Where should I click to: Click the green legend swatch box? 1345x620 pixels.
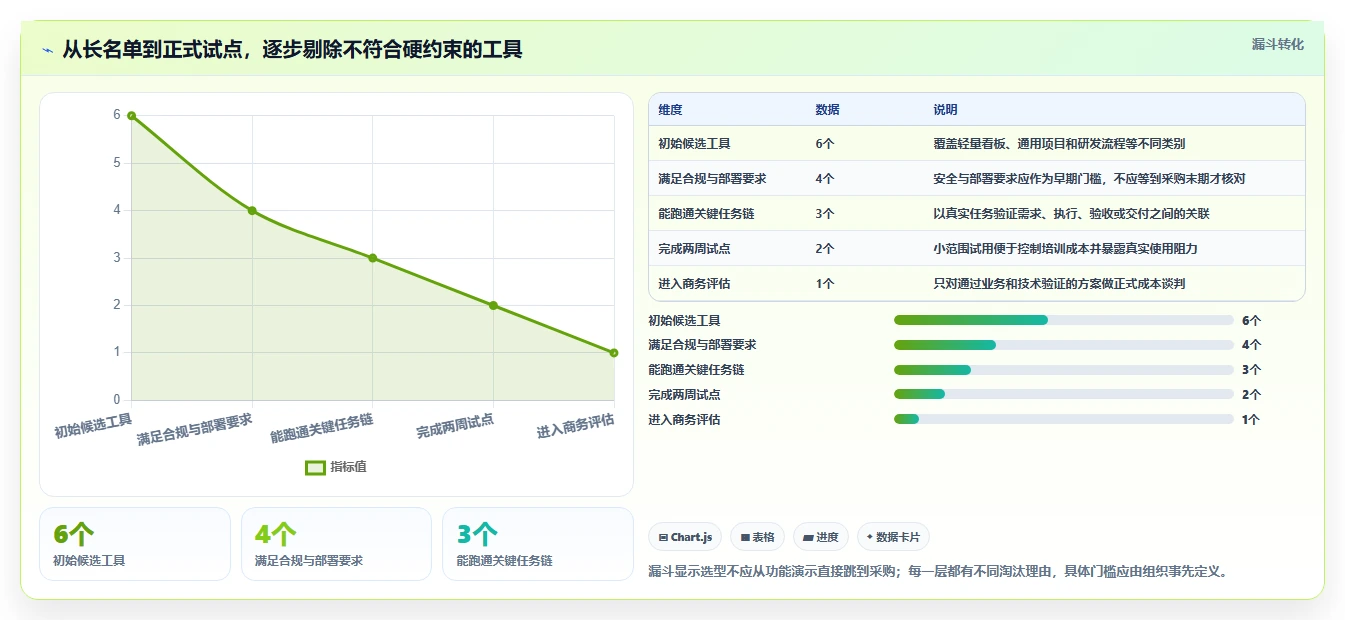pyautogui.click(x=315, y=467)
